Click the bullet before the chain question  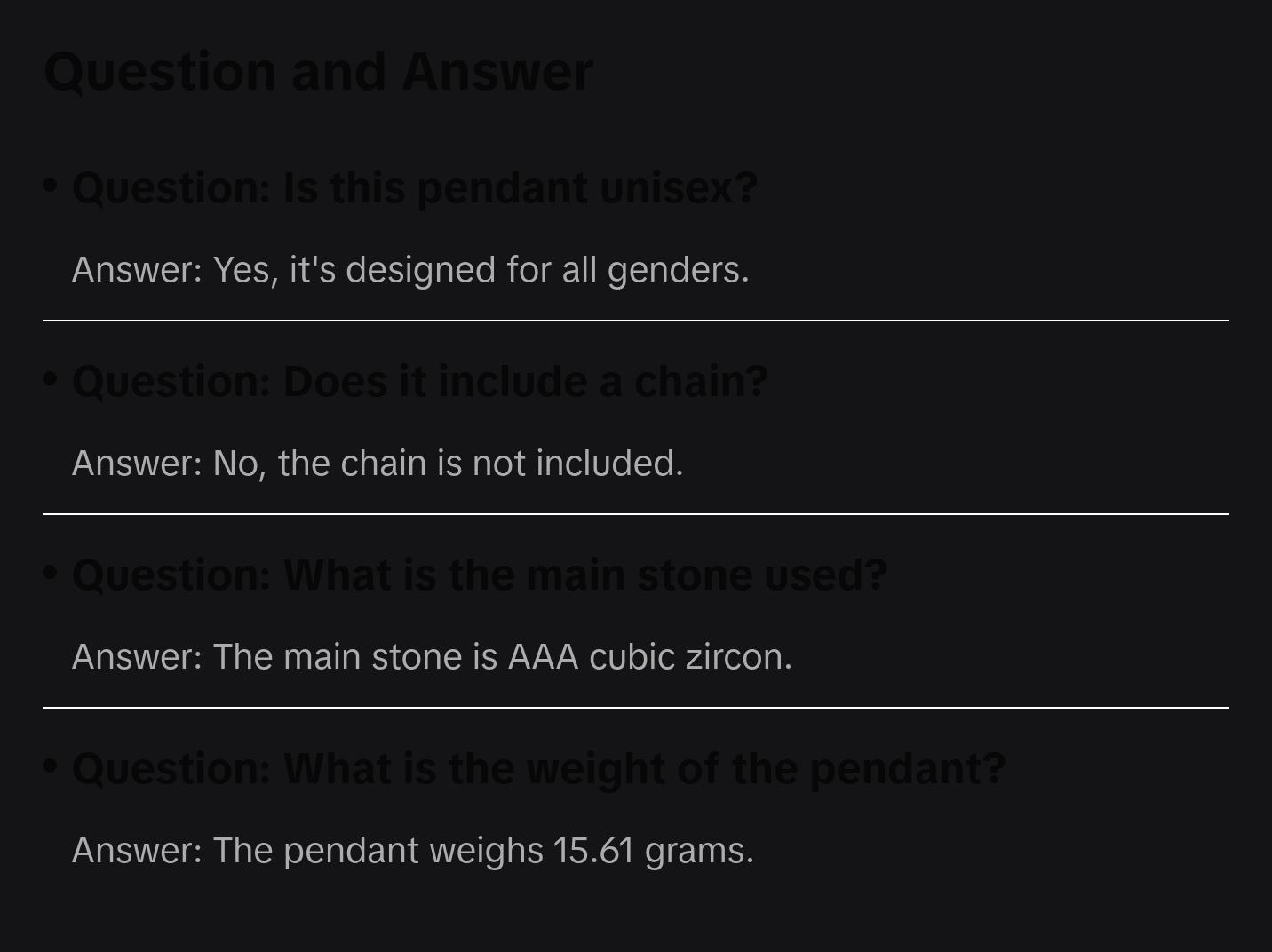(x=51, y=379)
